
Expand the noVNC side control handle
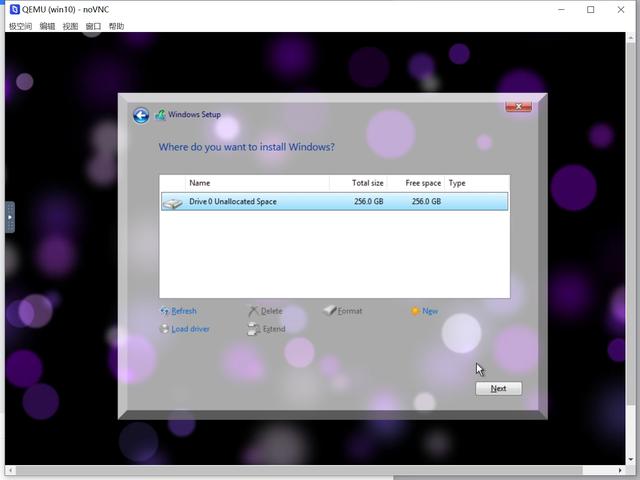coord(10,217)
